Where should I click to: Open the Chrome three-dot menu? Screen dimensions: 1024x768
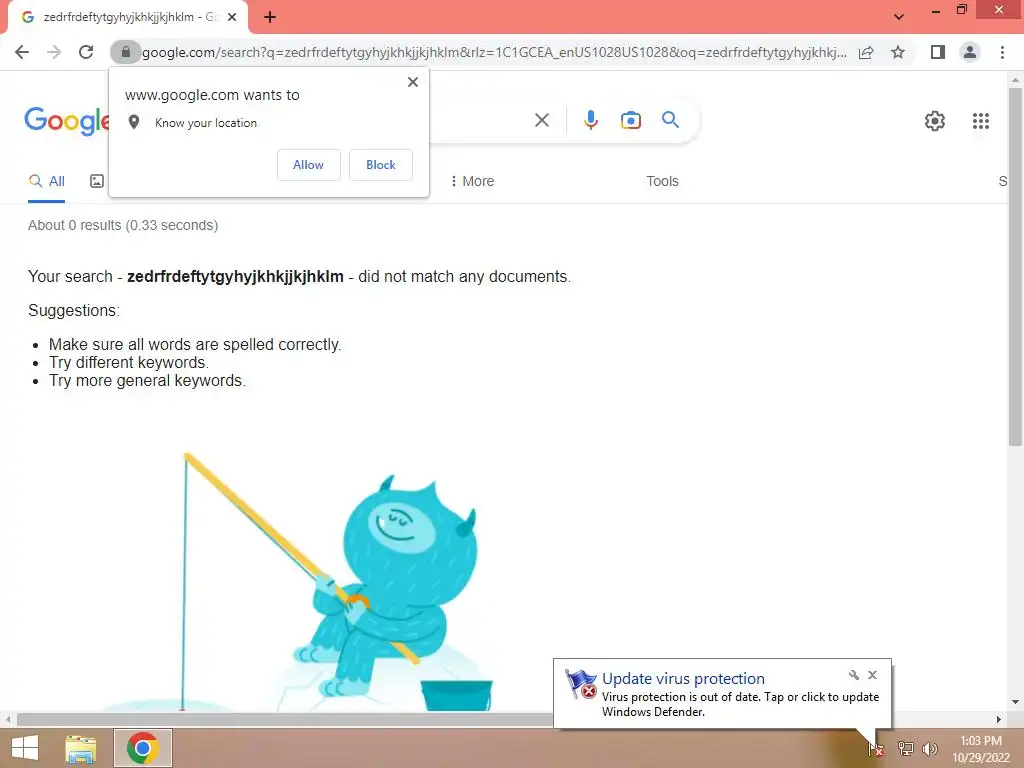pyautogui.click(x=1002, y=52)
